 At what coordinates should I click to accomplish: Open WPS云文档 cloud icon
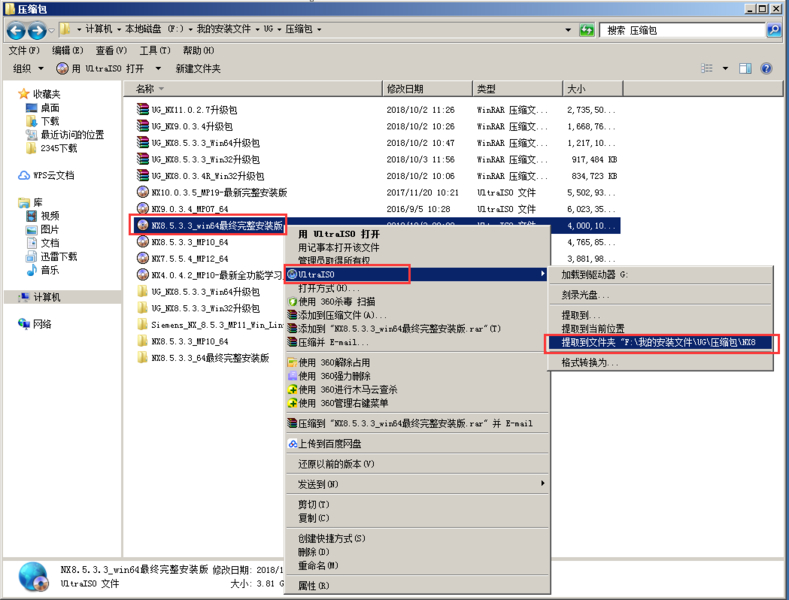point(24,175)
